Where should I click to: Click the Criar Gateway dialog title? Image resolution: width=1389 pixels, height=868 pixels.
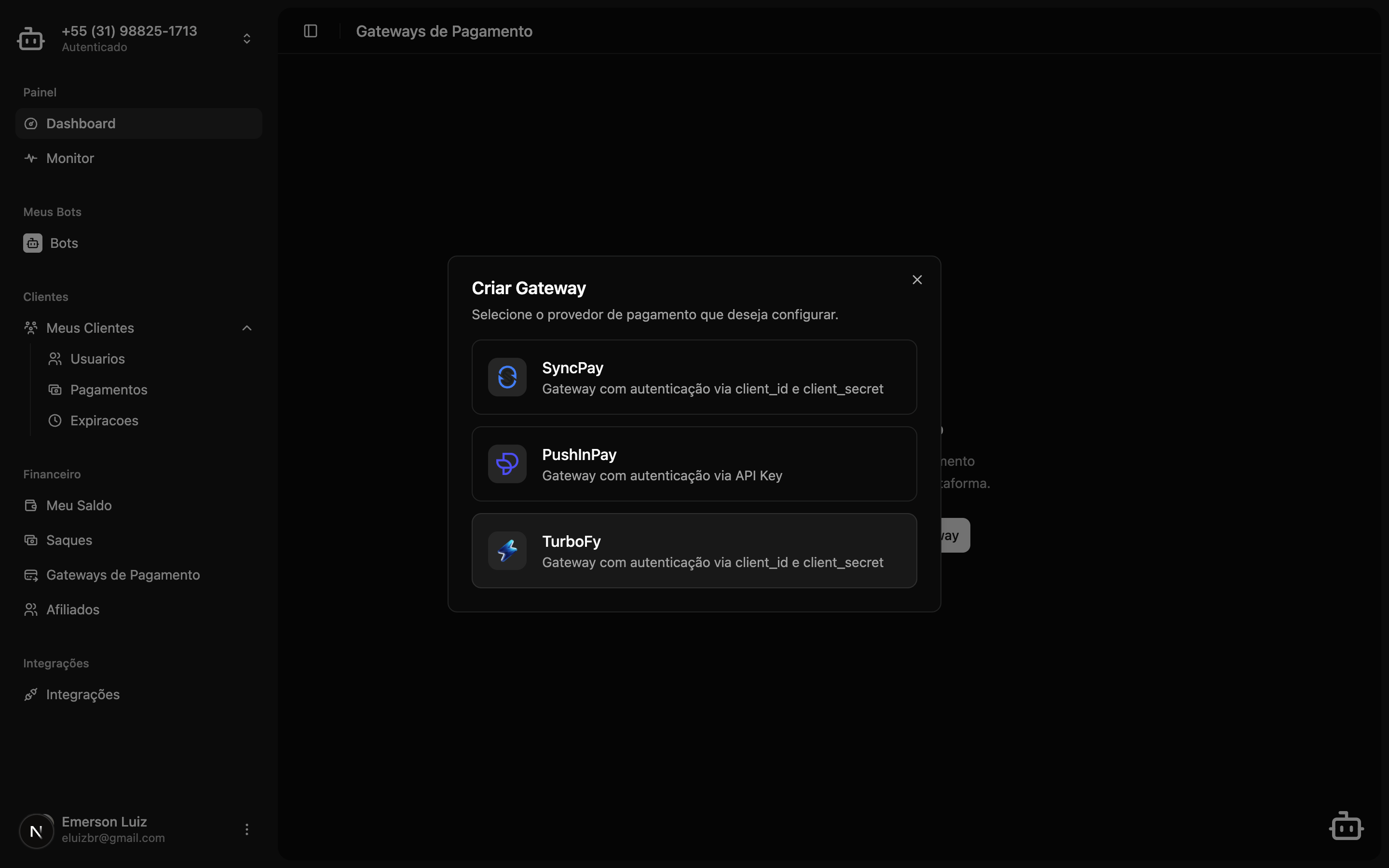point(529,288)
